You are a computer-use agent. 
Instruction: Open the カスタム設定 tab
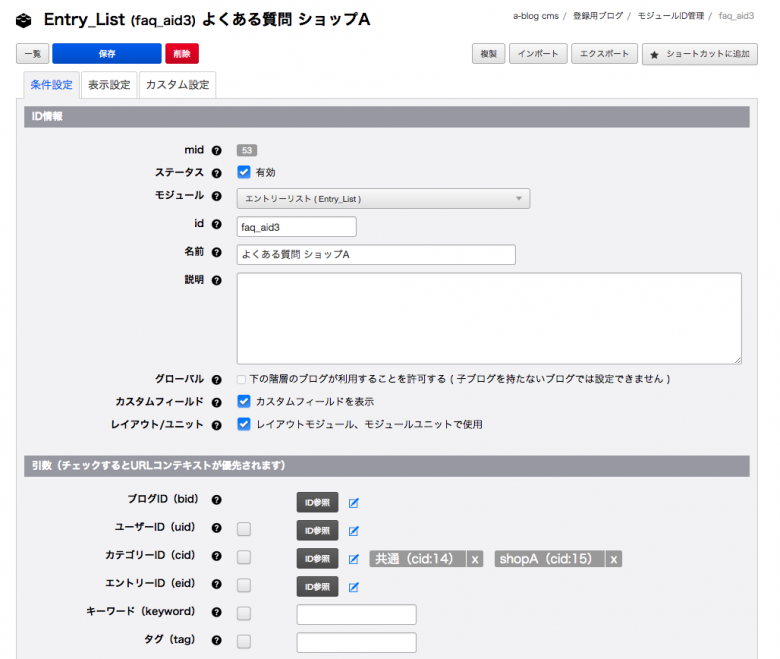pos(177,85)
